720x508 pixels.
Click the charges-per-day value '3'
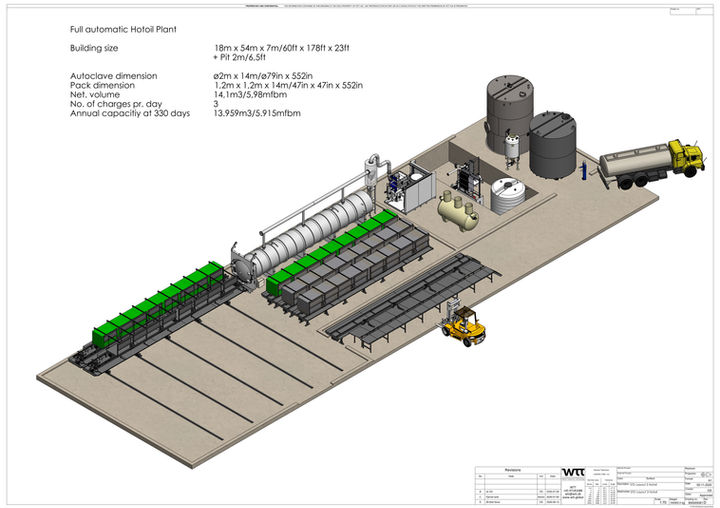click(216, 104)
